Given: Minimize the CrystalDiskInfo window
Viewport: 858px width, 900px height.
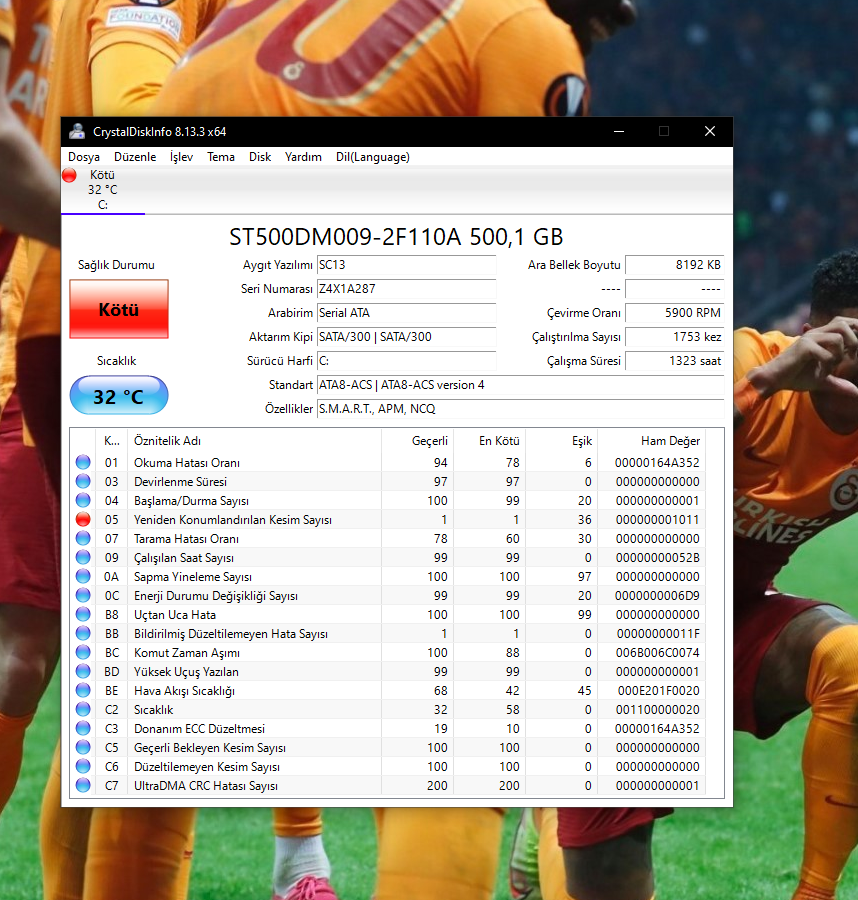Looking at the screenshot, I should [x=619, y=131].
